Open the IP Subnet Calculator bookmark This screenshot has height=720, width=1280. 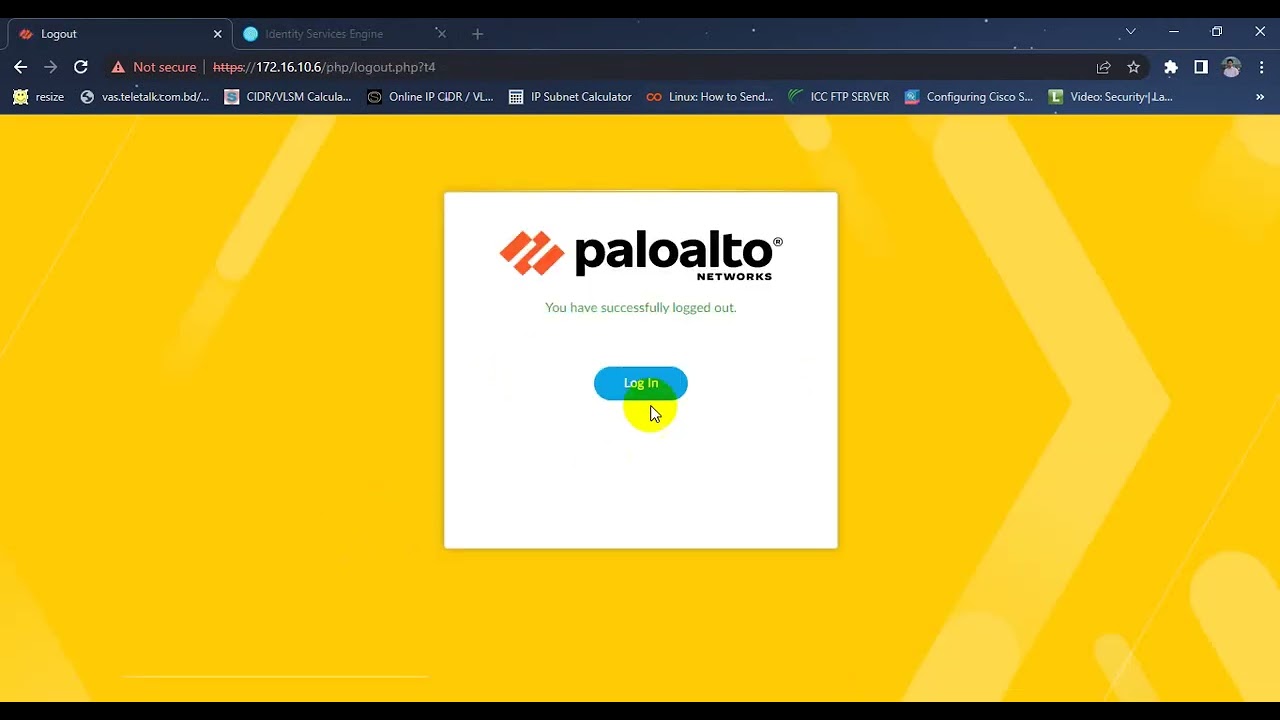pyautogui.click(x=570, y=97)
